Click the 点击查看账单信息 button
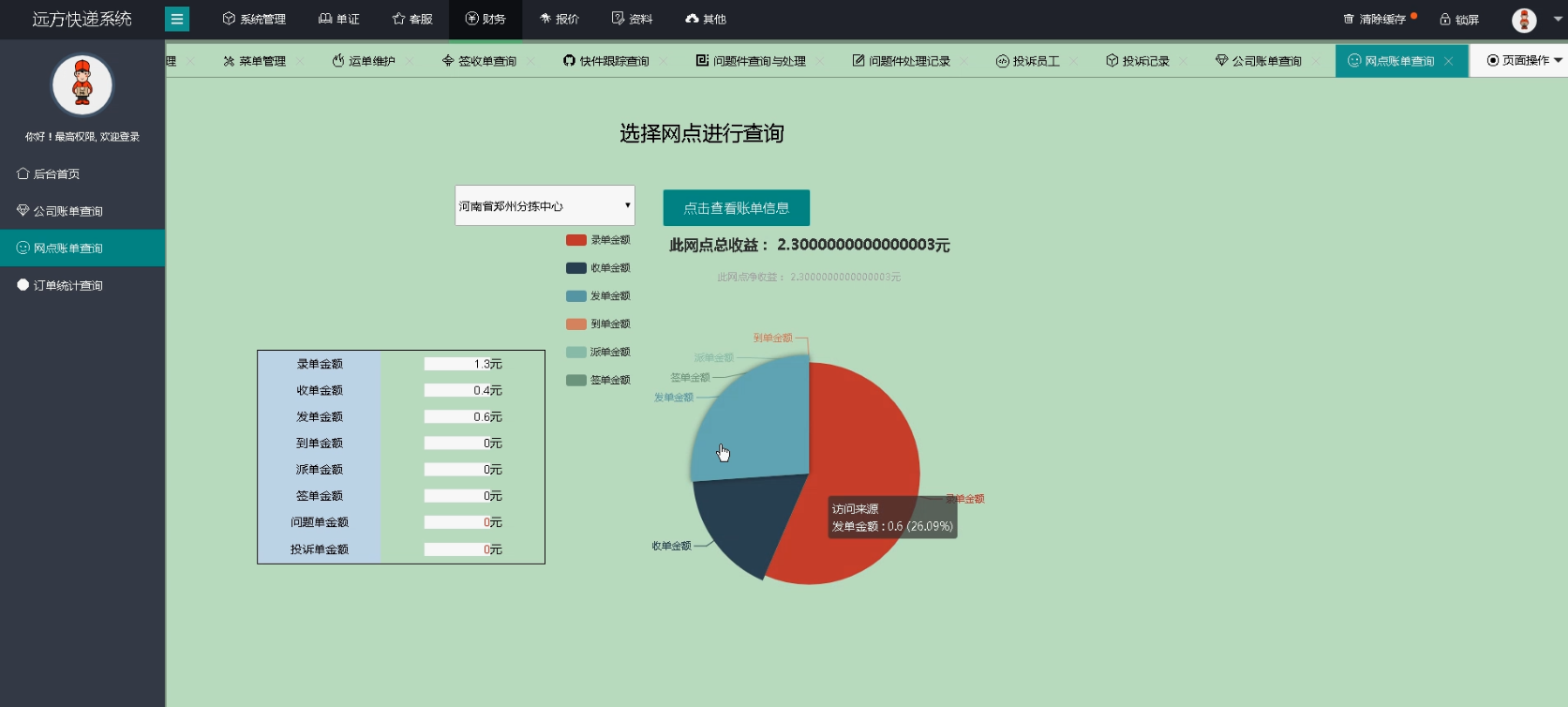Screen dimensions: 1568x707 coord(737,208)
